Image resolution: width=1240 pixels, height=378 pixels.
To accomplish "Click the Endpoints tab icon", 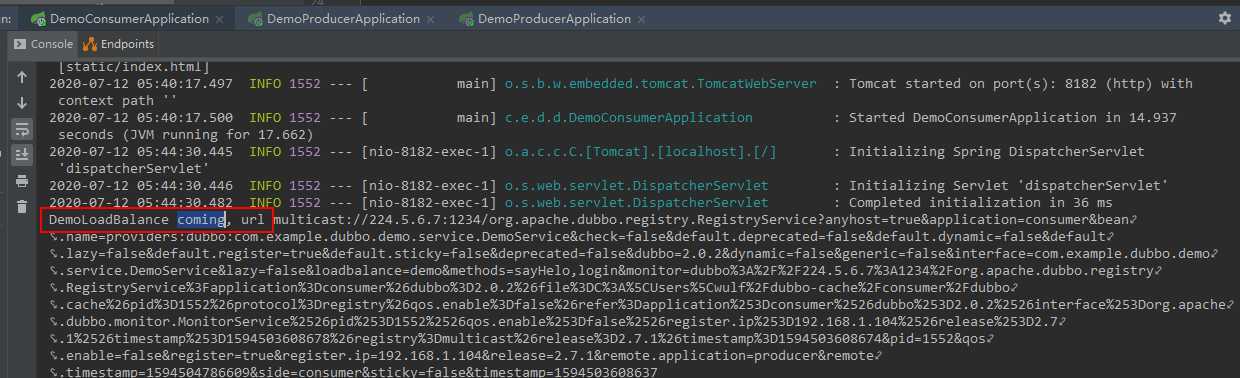I will pyautogui.click(x=91, y=44).
